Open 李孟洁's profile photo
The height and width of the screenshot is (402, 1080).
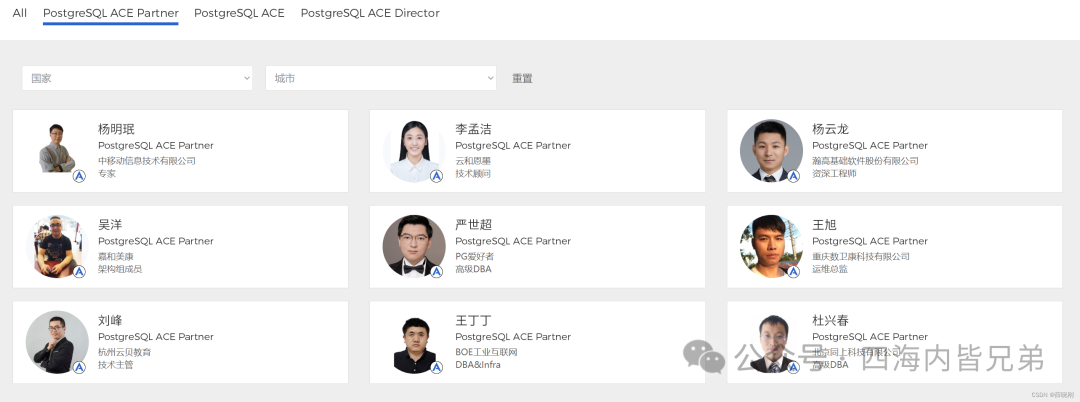[414, 151]
